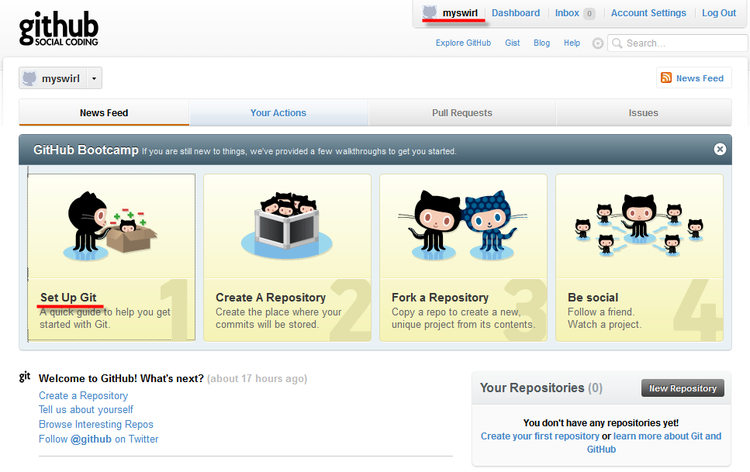Viewport: 750px width, 472px height.
Task: Click the GitHub Bootcamp heading text
Action: point(86,150)
